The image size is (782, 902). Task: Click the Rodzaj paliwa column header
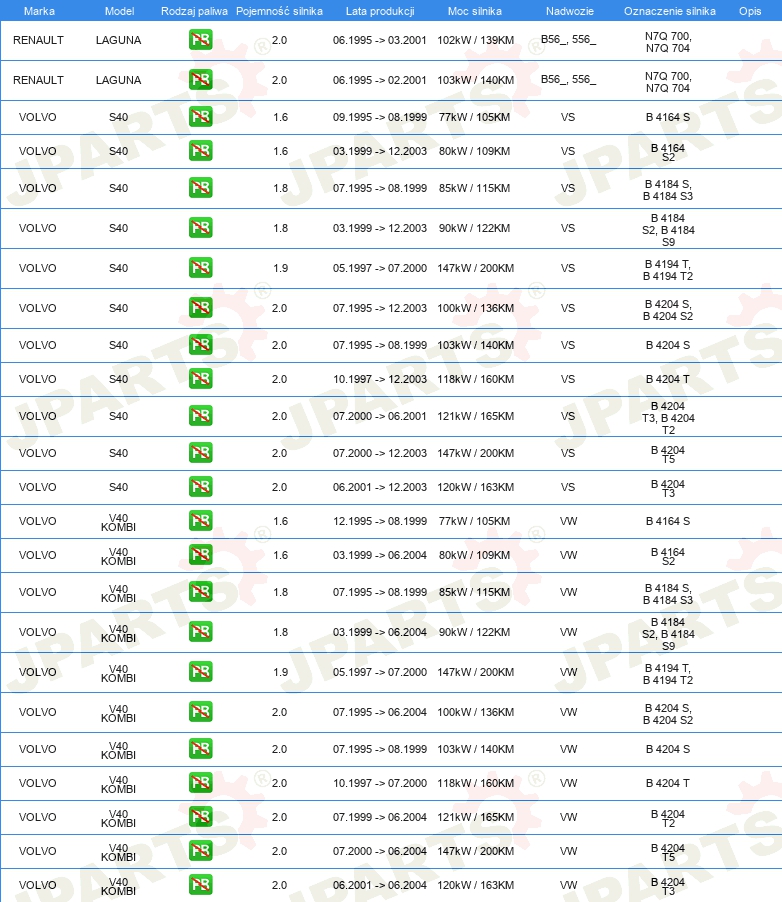coord(194,11)
